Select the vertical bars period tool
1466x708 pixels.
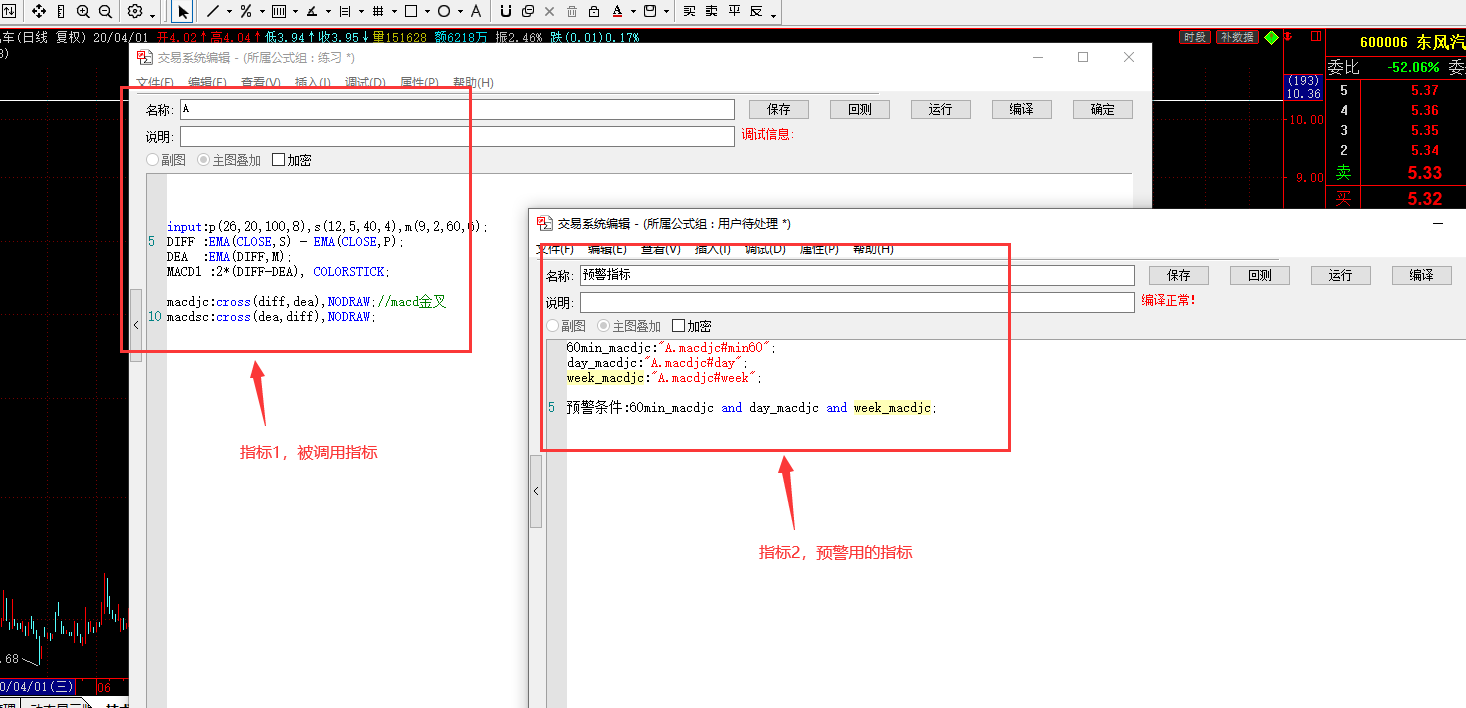[278, 12]
